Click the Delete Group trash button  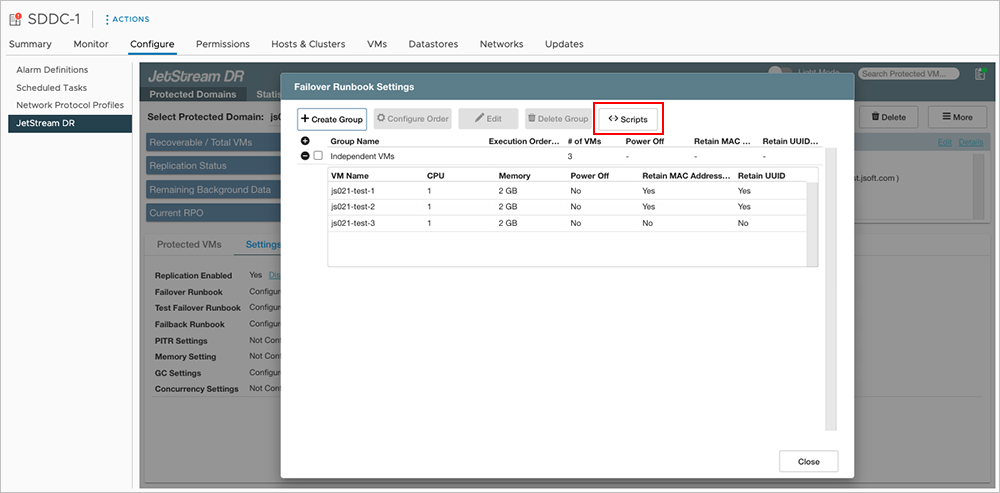(557, 119)
